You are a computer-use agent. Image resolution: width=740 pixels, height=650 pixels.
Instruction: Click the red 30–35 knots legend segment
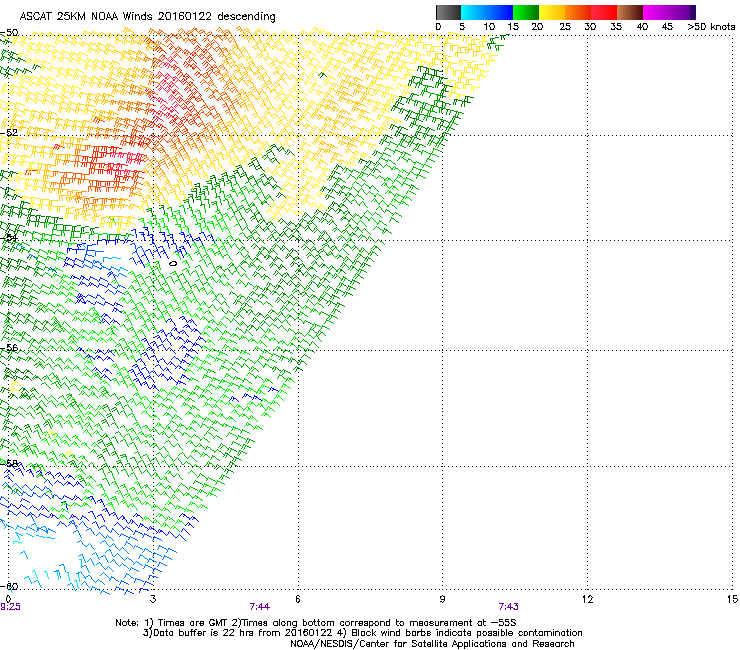coord(604,12)
